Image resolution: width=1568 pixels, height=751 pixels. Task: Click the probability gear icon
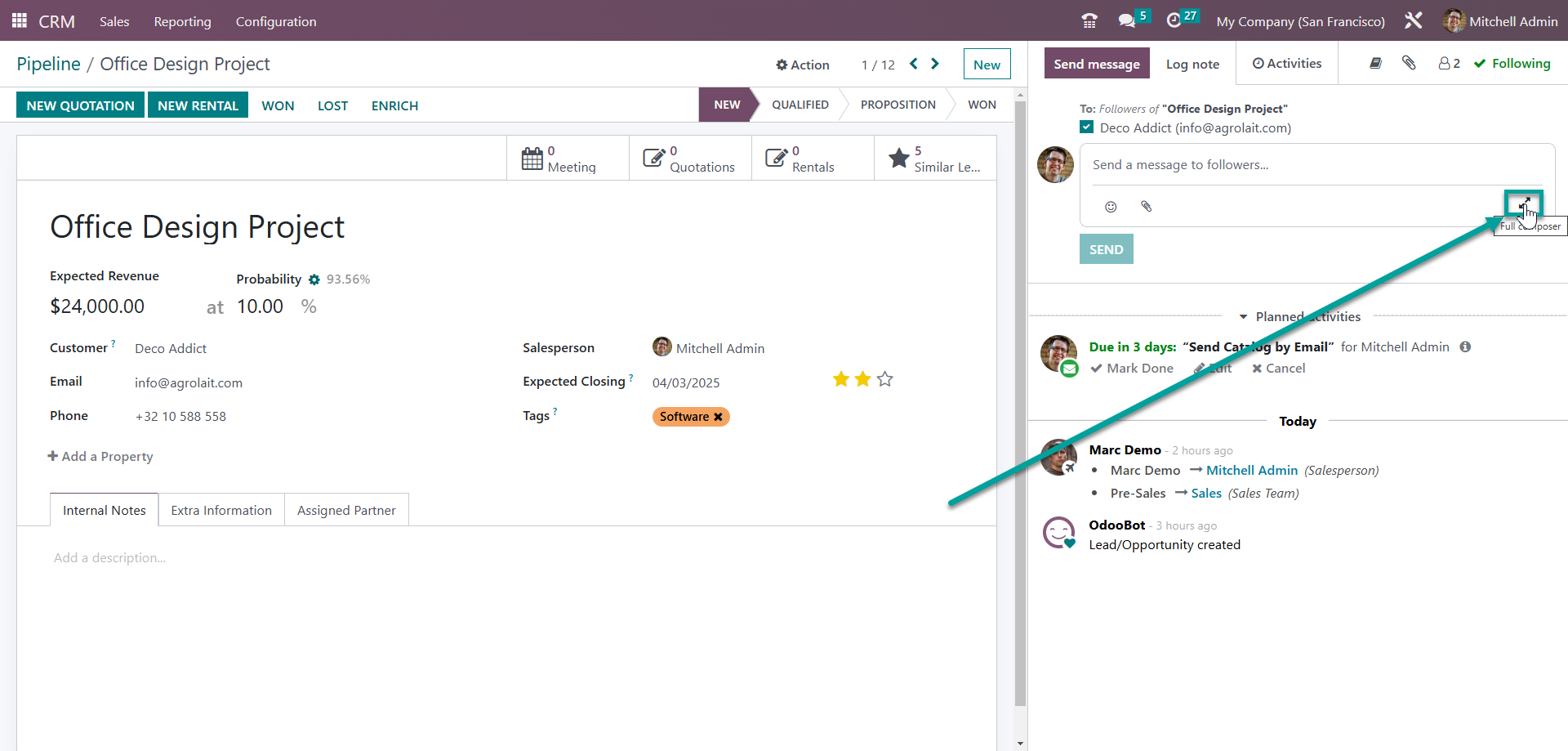pos(314,279)
